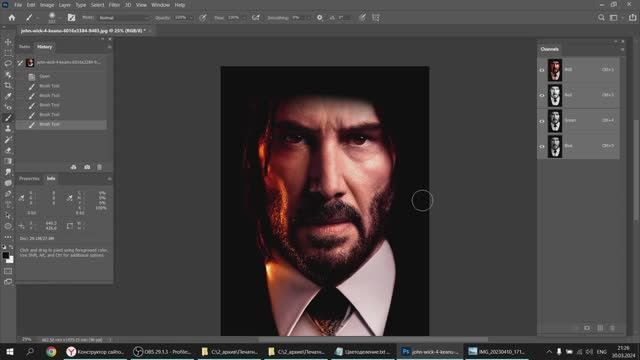The height and width of the screenshot is (360, 640).
Task: Open the Window menu
Action: tap(160, 5)
